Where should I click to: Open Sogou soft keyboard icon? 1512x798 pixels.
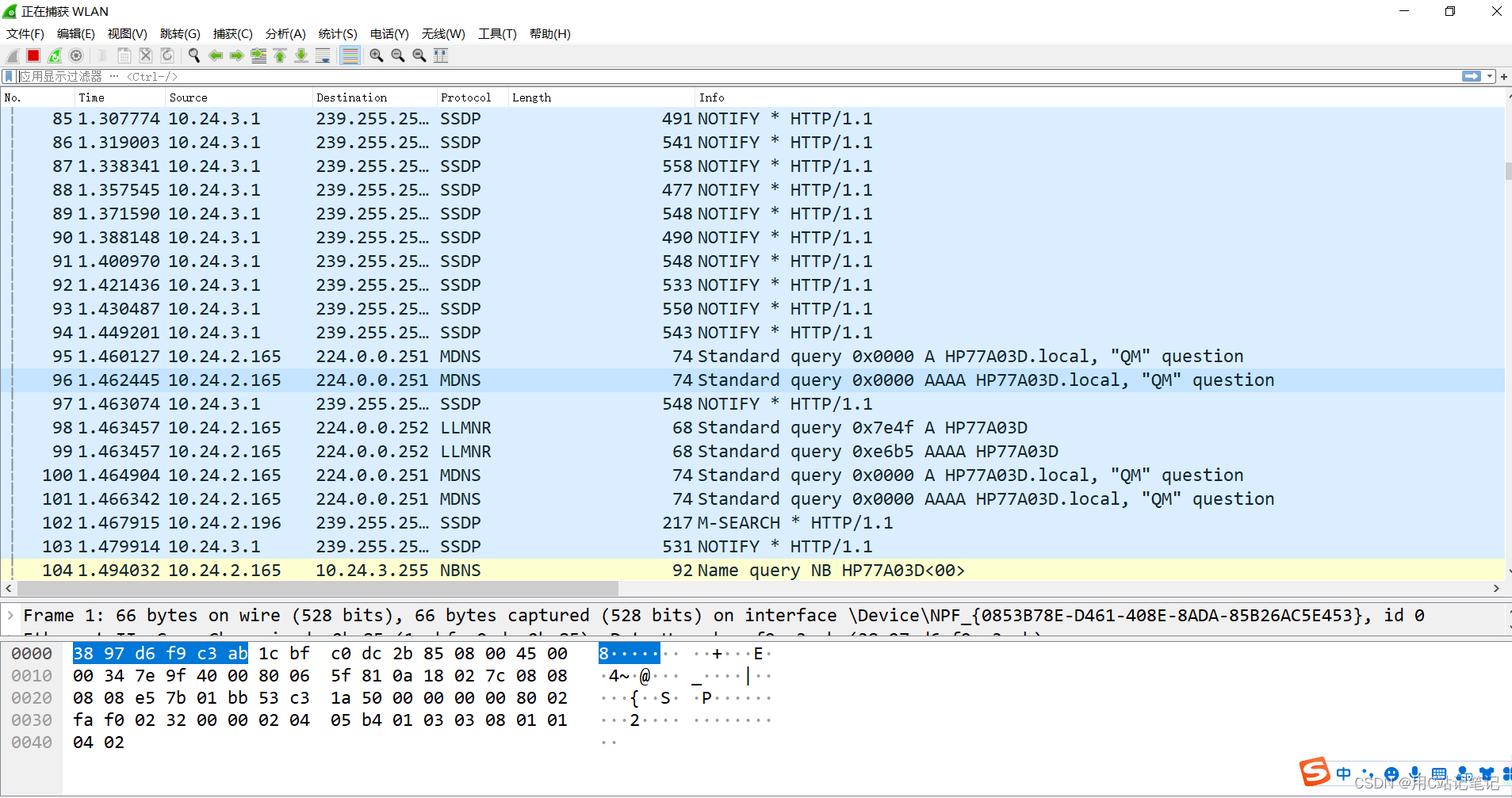pos(1439,773)
